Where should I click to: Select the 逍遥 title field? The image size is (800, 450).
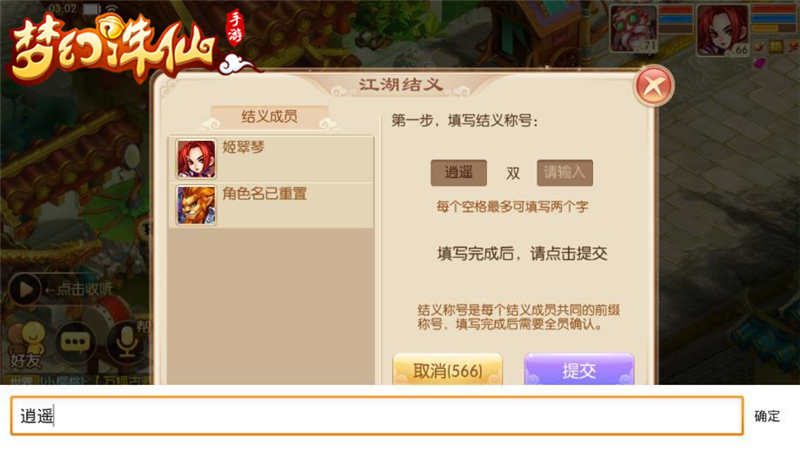[x=459, y=173]
